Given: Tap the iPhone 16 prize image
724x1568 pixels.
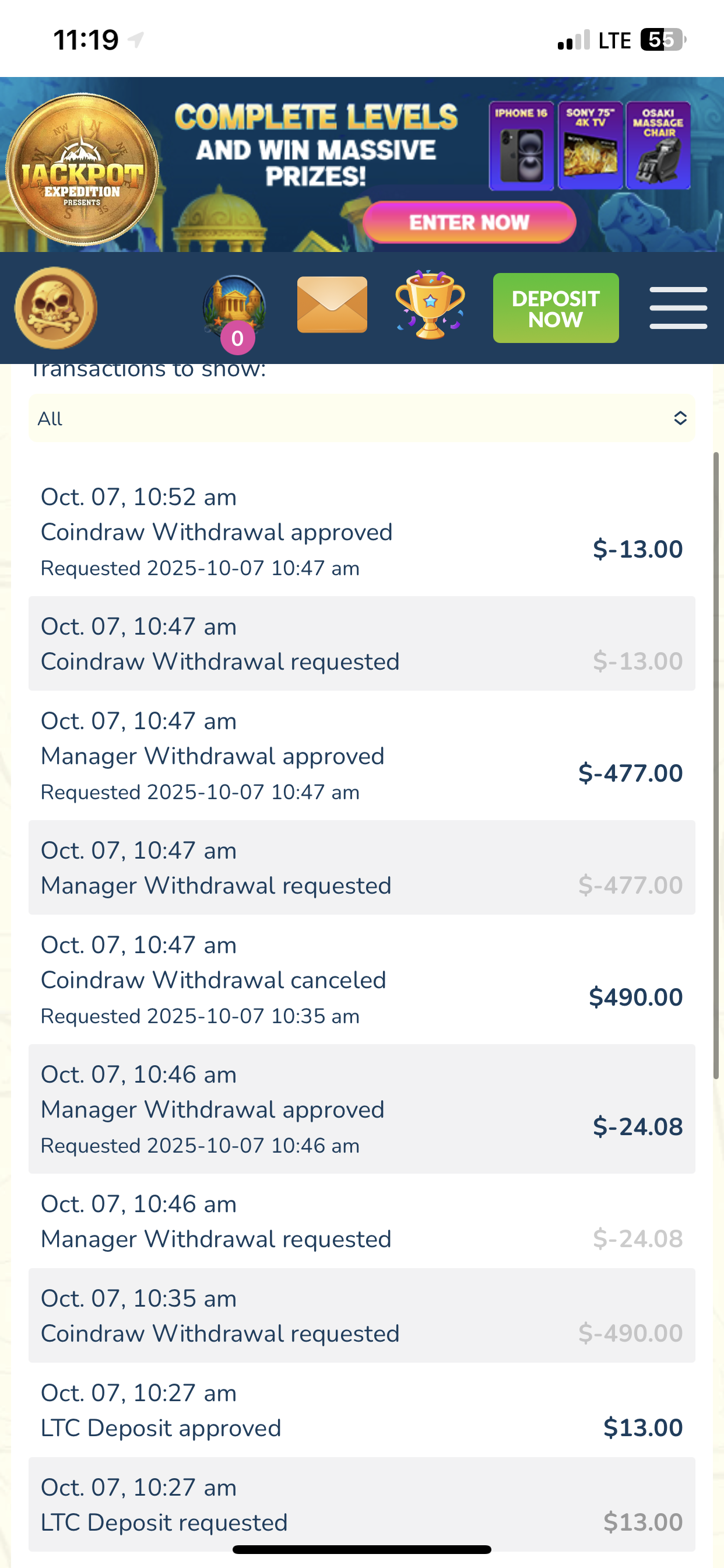Looking at the screenshot, I should [x=521, y=146].
